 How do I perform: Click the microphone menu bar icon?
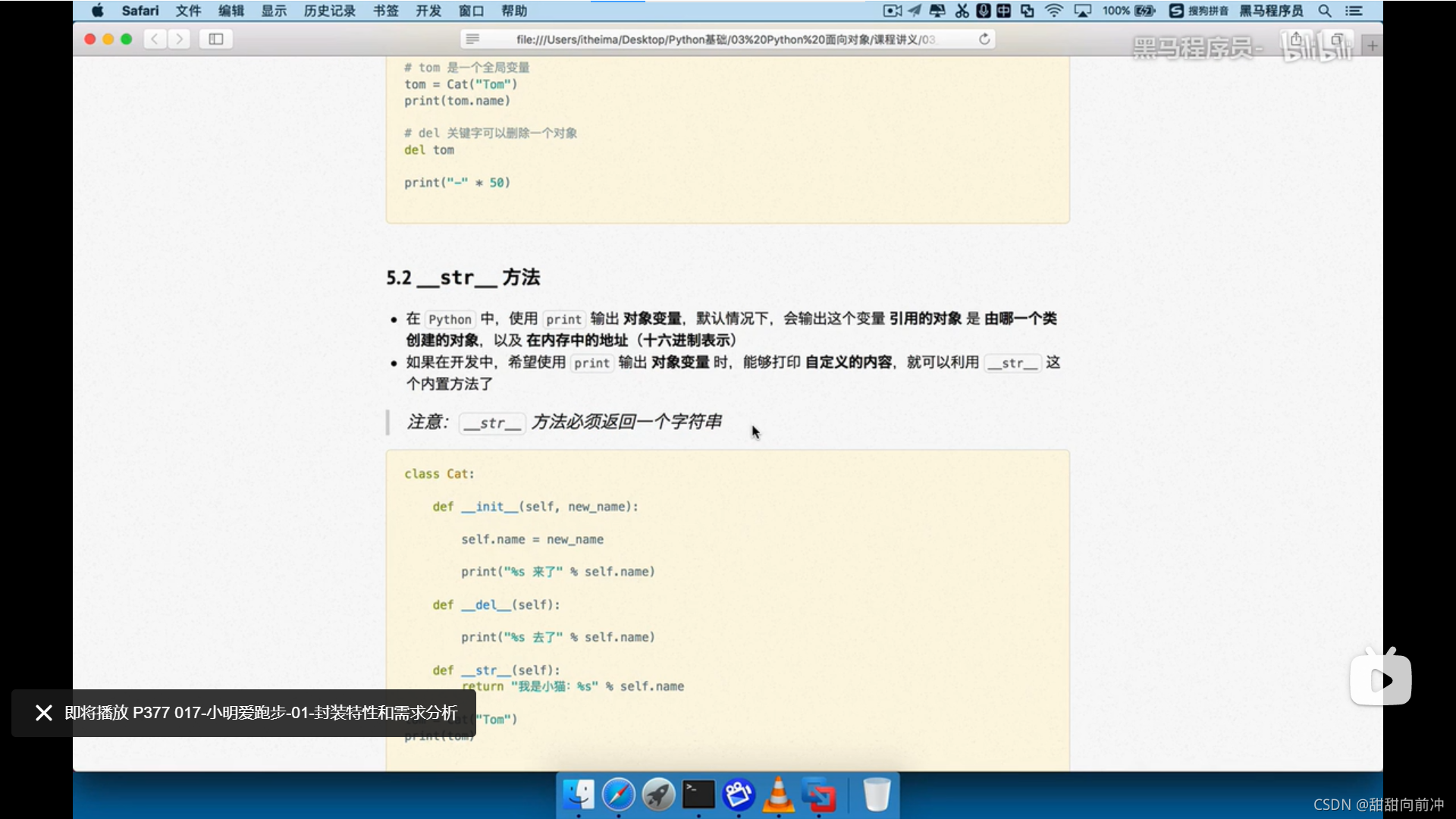(x=983, y=11)
